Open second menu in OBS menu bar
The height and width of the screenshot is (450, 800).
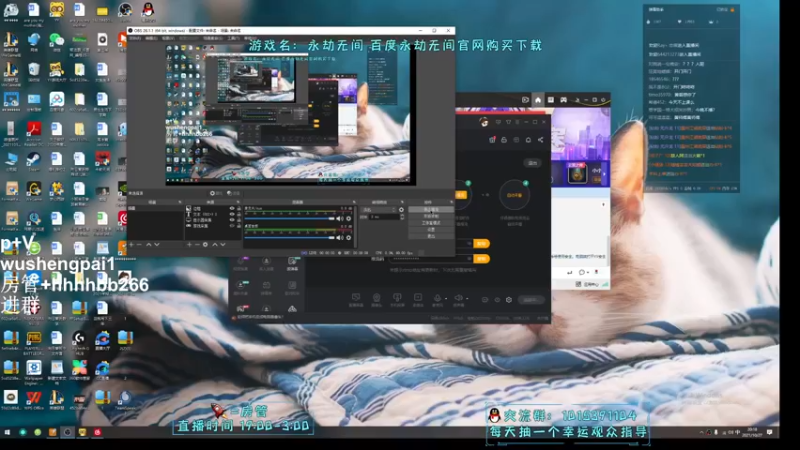coord(152,38)
